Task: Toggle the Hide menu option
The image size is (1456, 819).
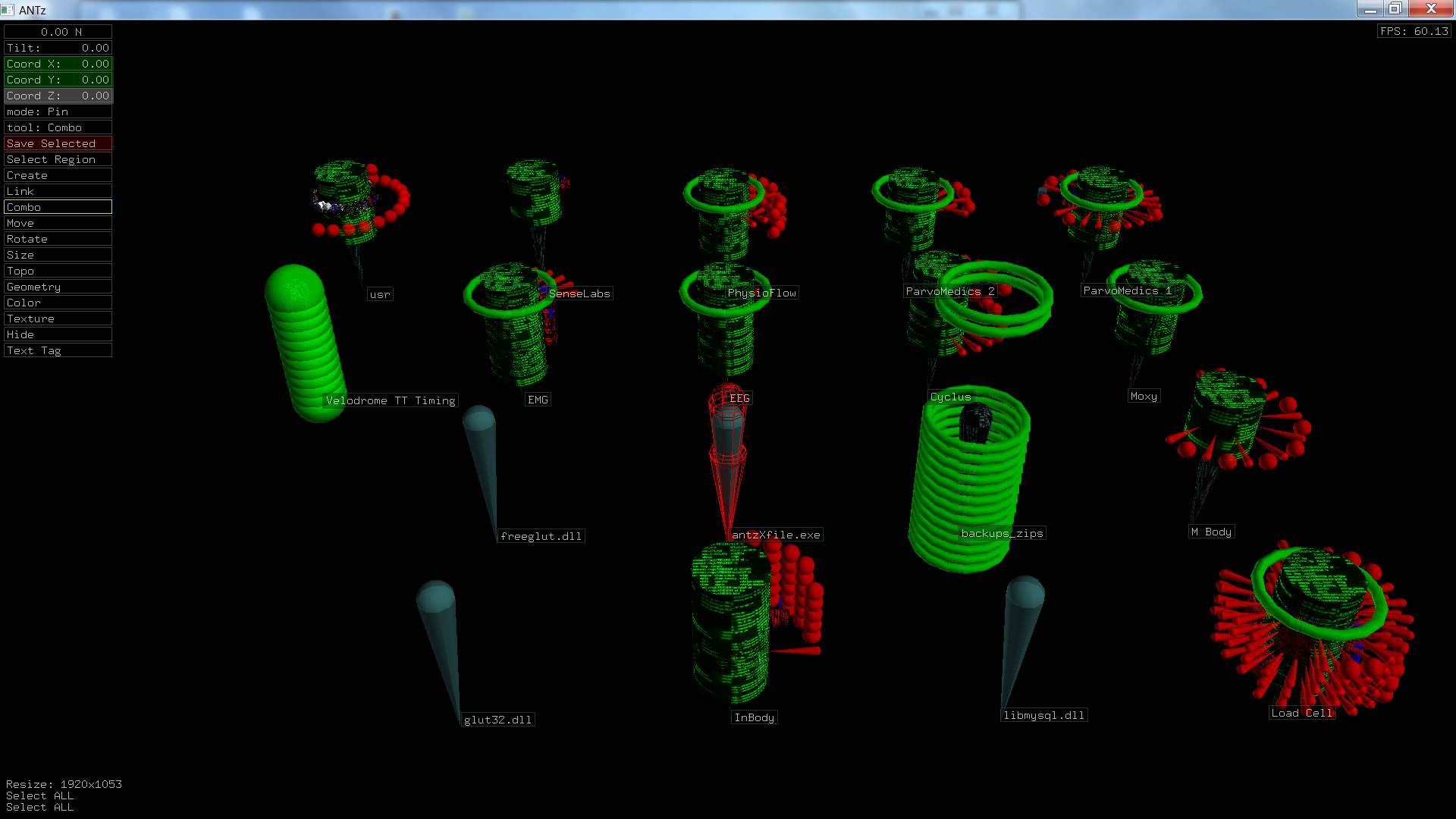Action: pos(58,334)
